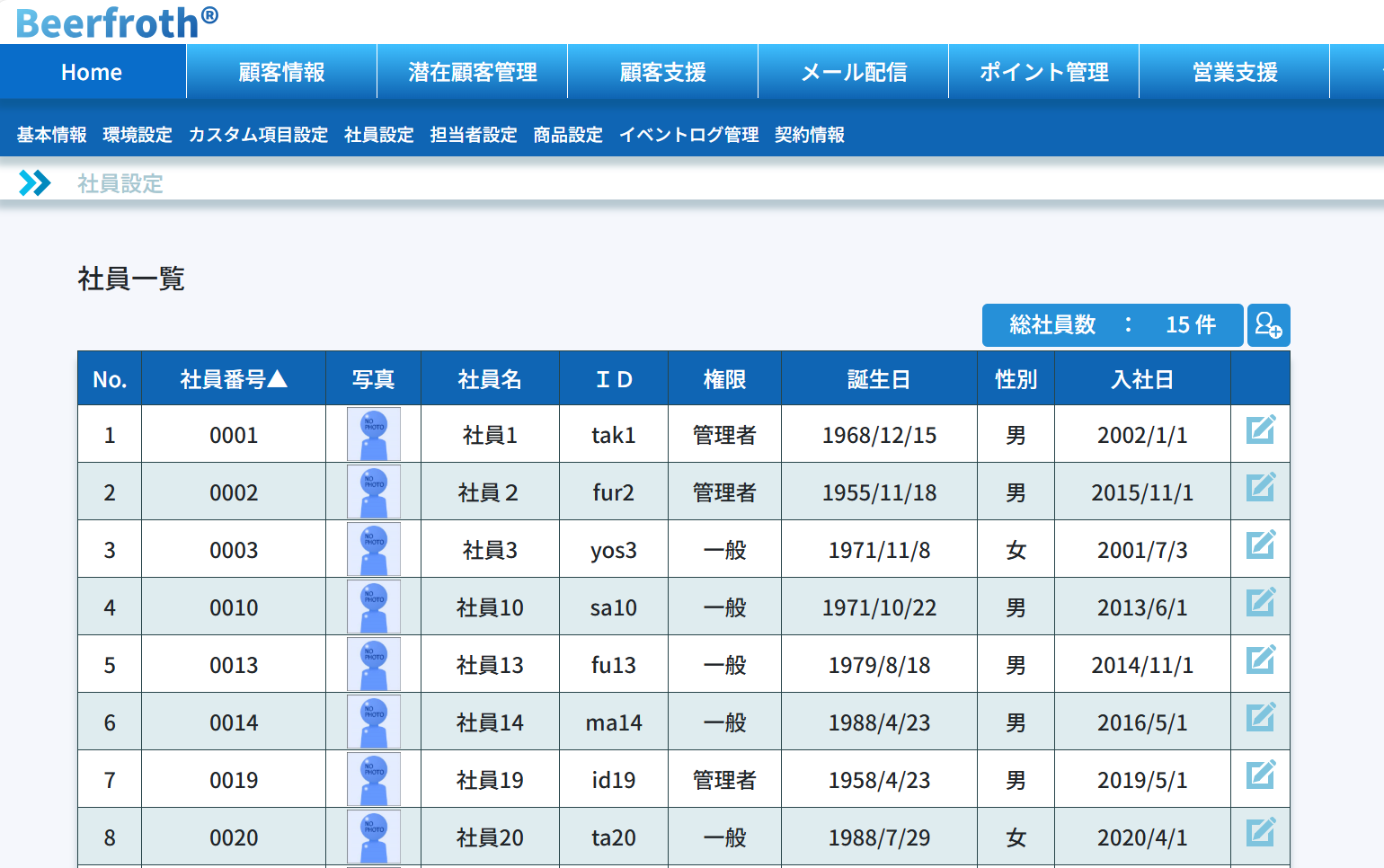Open the 顧客情報 menu tab
Viewport: 1384px width, 868px height.
pyautogui.click(x=281, y=72)
